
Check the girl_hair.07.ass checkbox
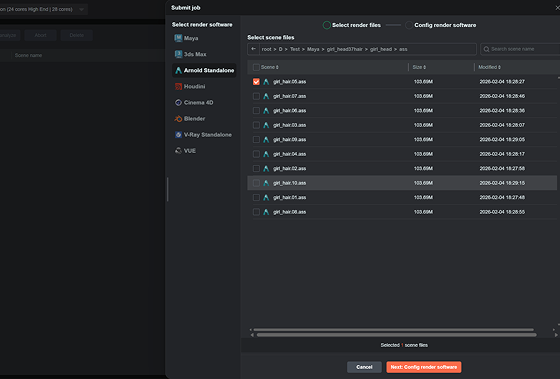pyautogui.click(x=256, y=96)
